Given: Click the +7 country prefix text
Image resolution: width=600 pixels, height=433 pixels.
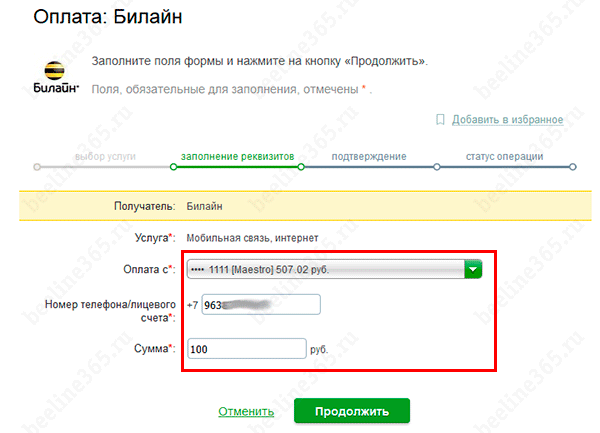Looking at the screenshot, I should 192,305.
